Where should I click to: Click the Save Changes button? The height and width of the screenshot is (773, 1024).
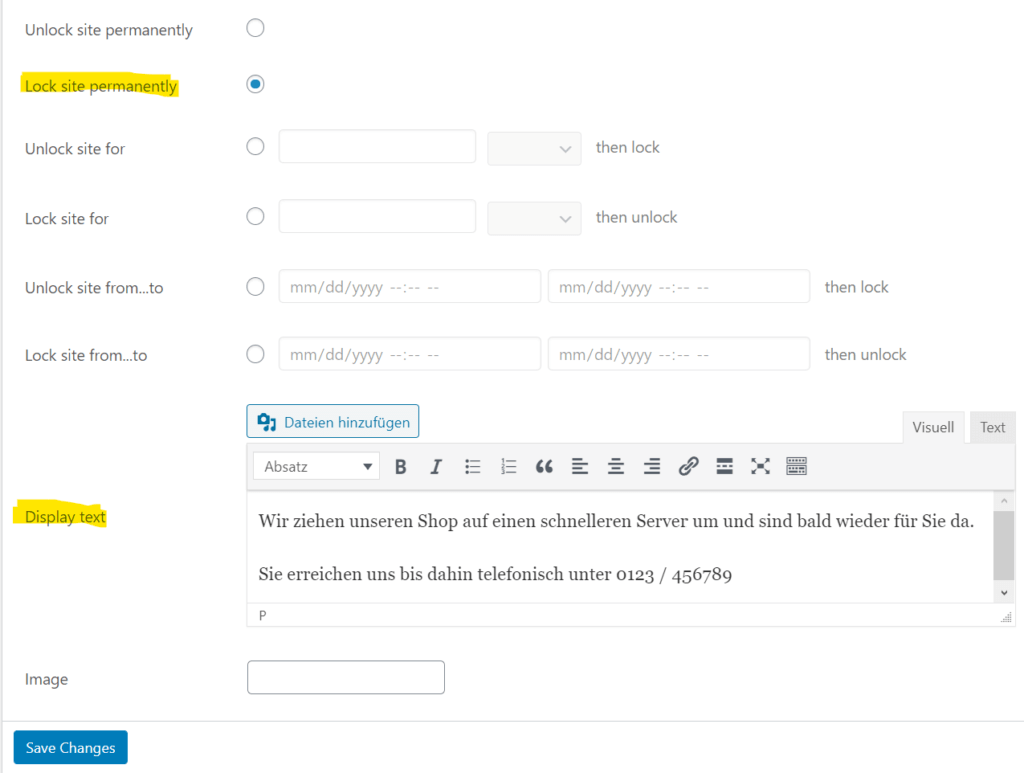69,747
